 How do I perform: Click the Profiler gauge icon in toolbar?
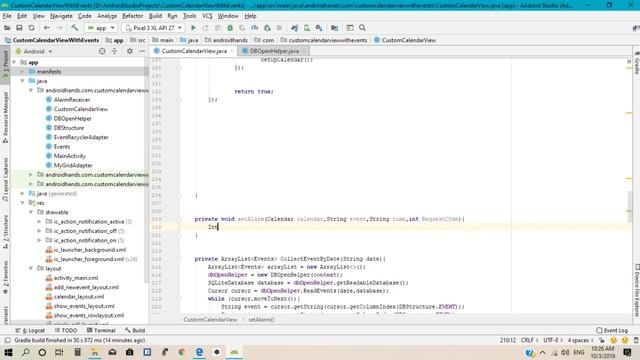click(255, 28)
